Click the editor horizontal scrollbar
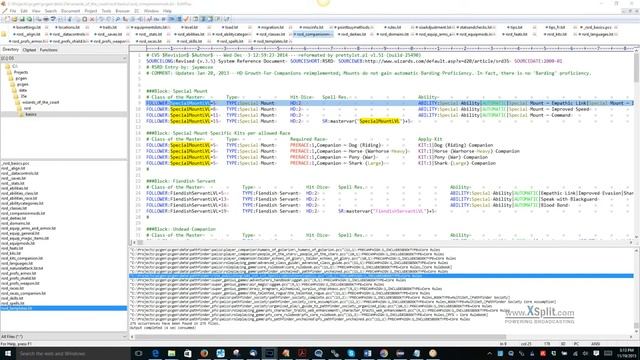The width and height of the screenshot is (640, 360). click(x=381, y=242)
